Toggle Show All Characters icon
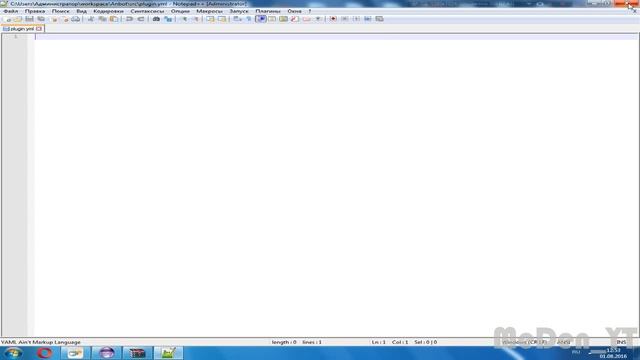Image resolution: width=640 pixels, height=360 pixels. pos(248,19)
